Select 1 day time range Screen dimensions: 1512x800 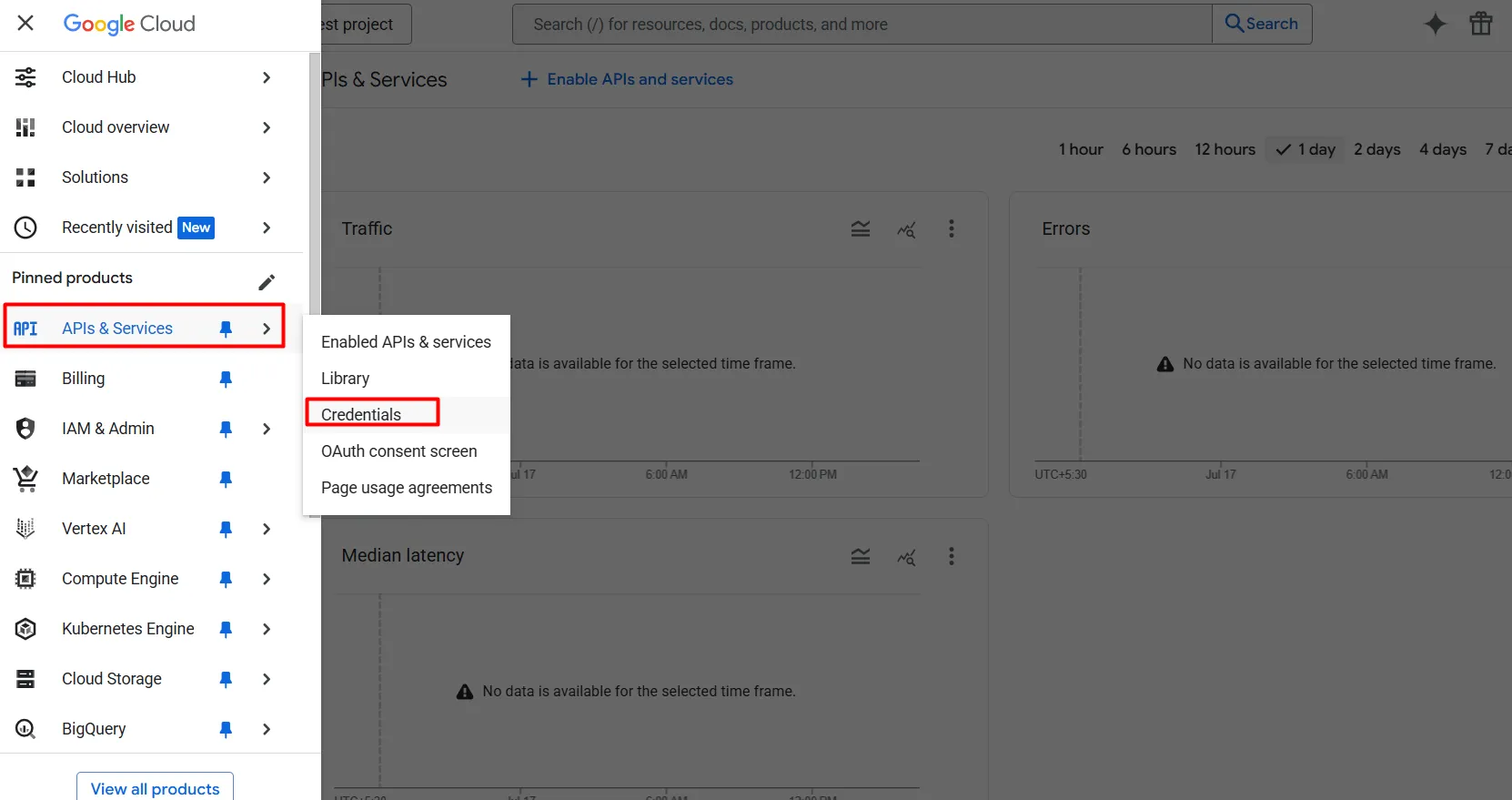[1305, 149]
